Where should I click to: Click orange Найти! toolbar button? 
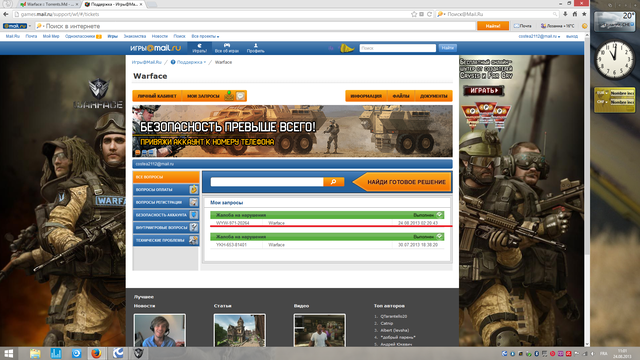[x=493, y=26]
